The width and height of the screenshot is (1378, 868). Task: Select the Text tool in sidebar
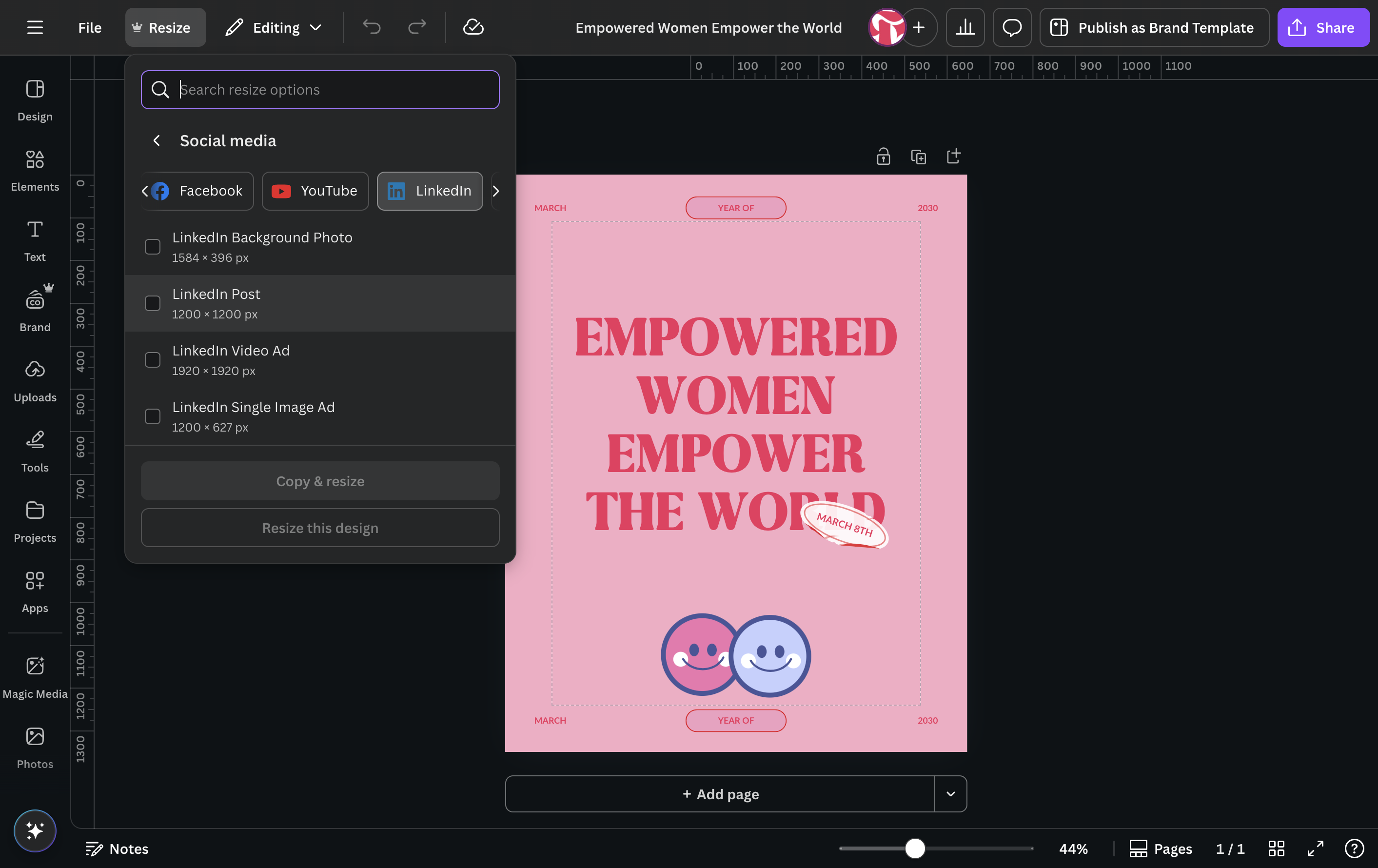coord(35,241)
